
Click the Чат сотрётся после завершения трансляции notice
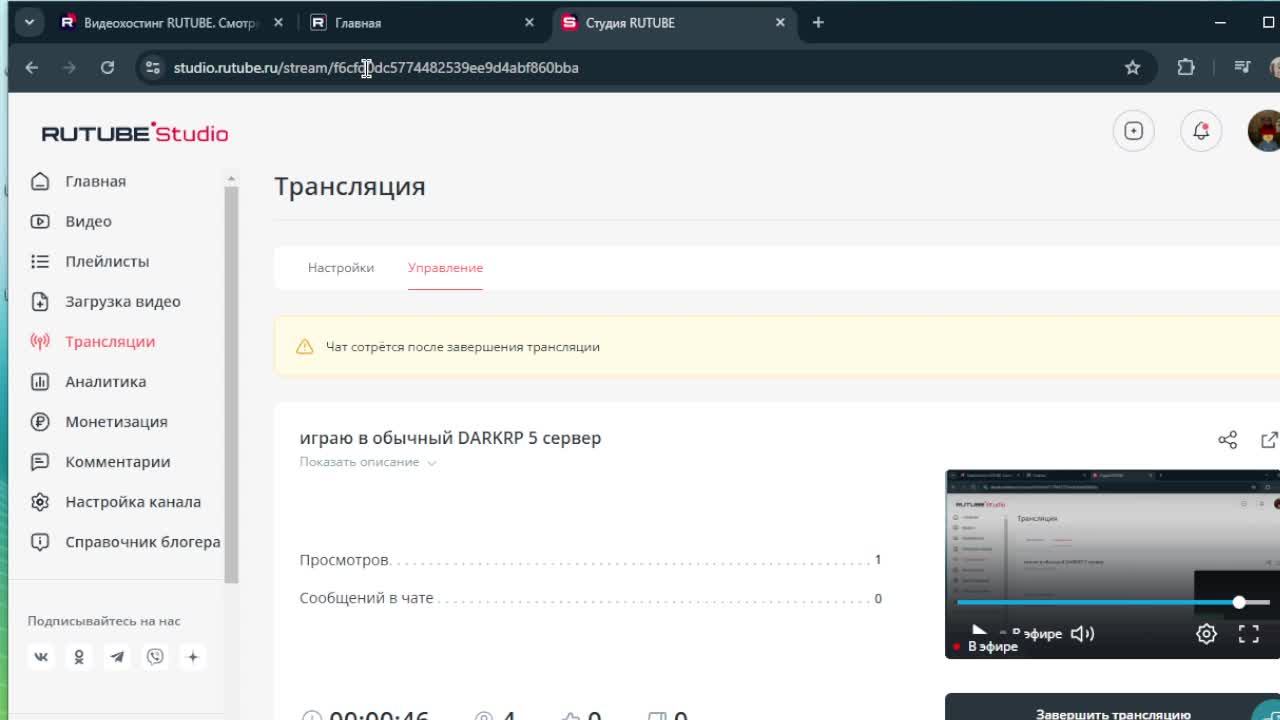click(x=777, y=346)
